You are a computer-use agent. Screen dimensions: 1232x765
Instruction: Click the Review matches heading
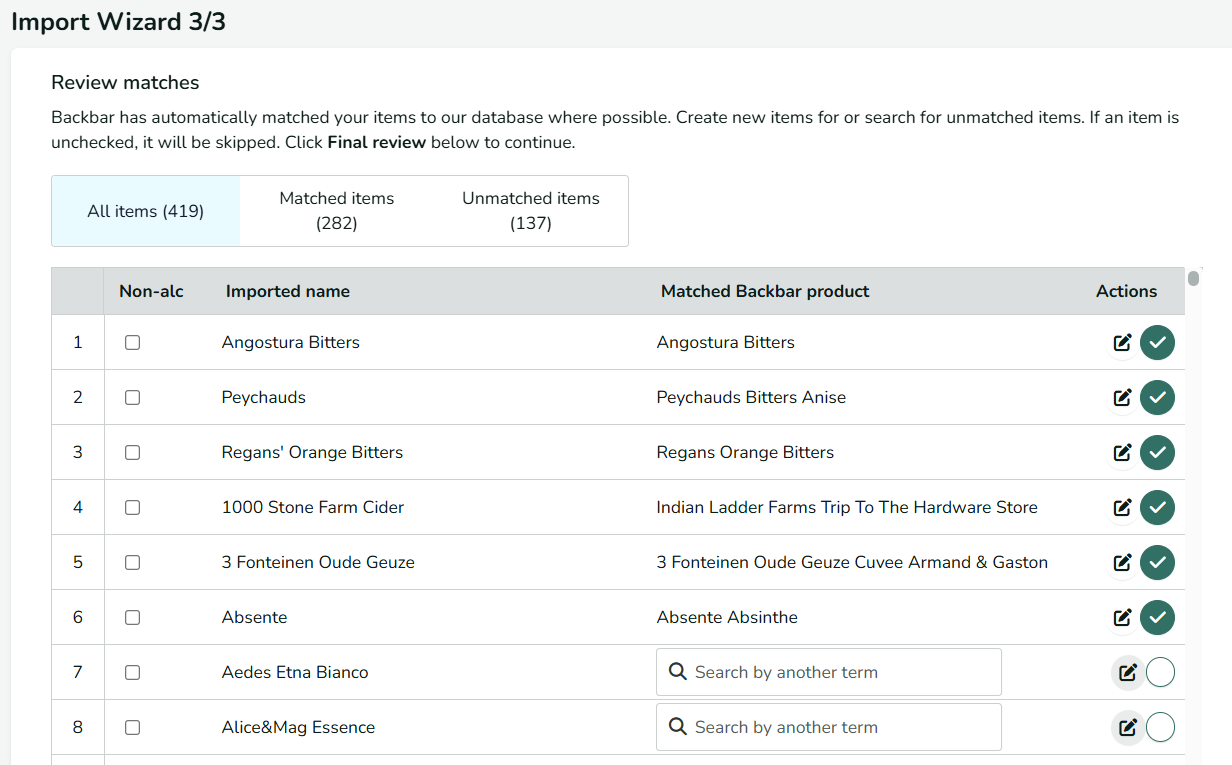(125, 83)
